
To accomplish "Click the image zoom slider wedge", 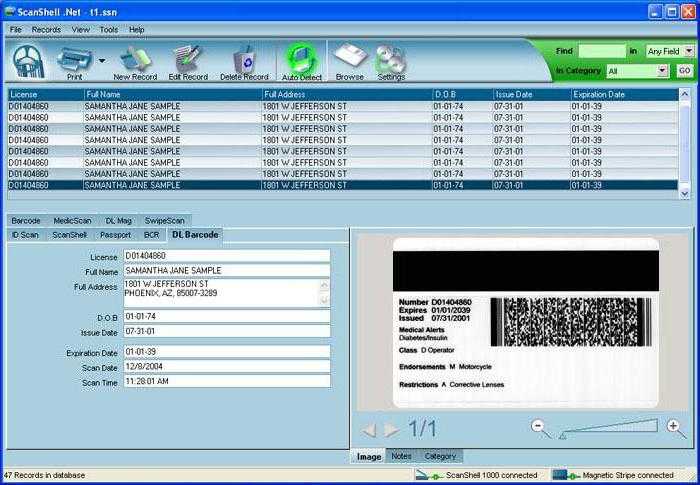I will point(608,428).
